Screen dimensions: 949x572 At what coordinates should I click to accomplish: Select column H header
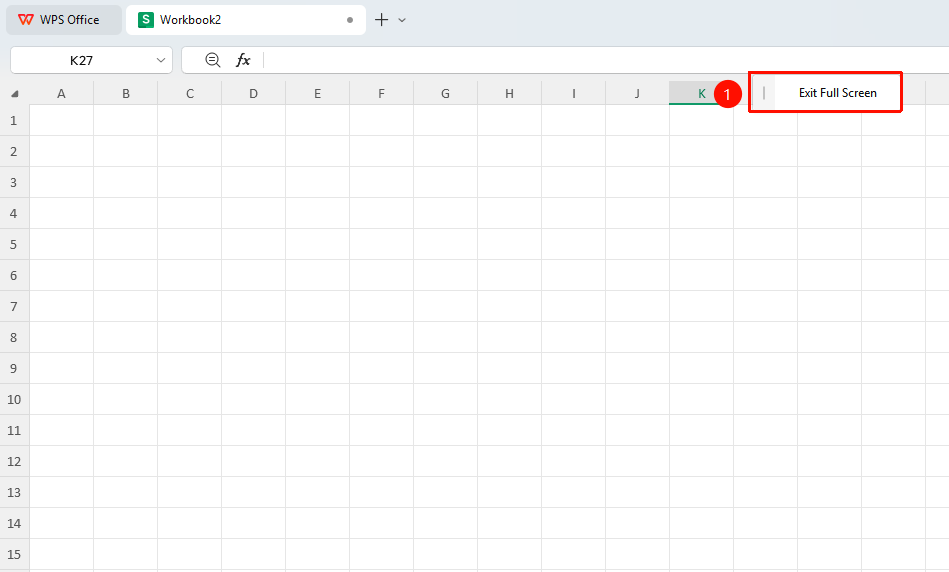click(x=510, y=93)
